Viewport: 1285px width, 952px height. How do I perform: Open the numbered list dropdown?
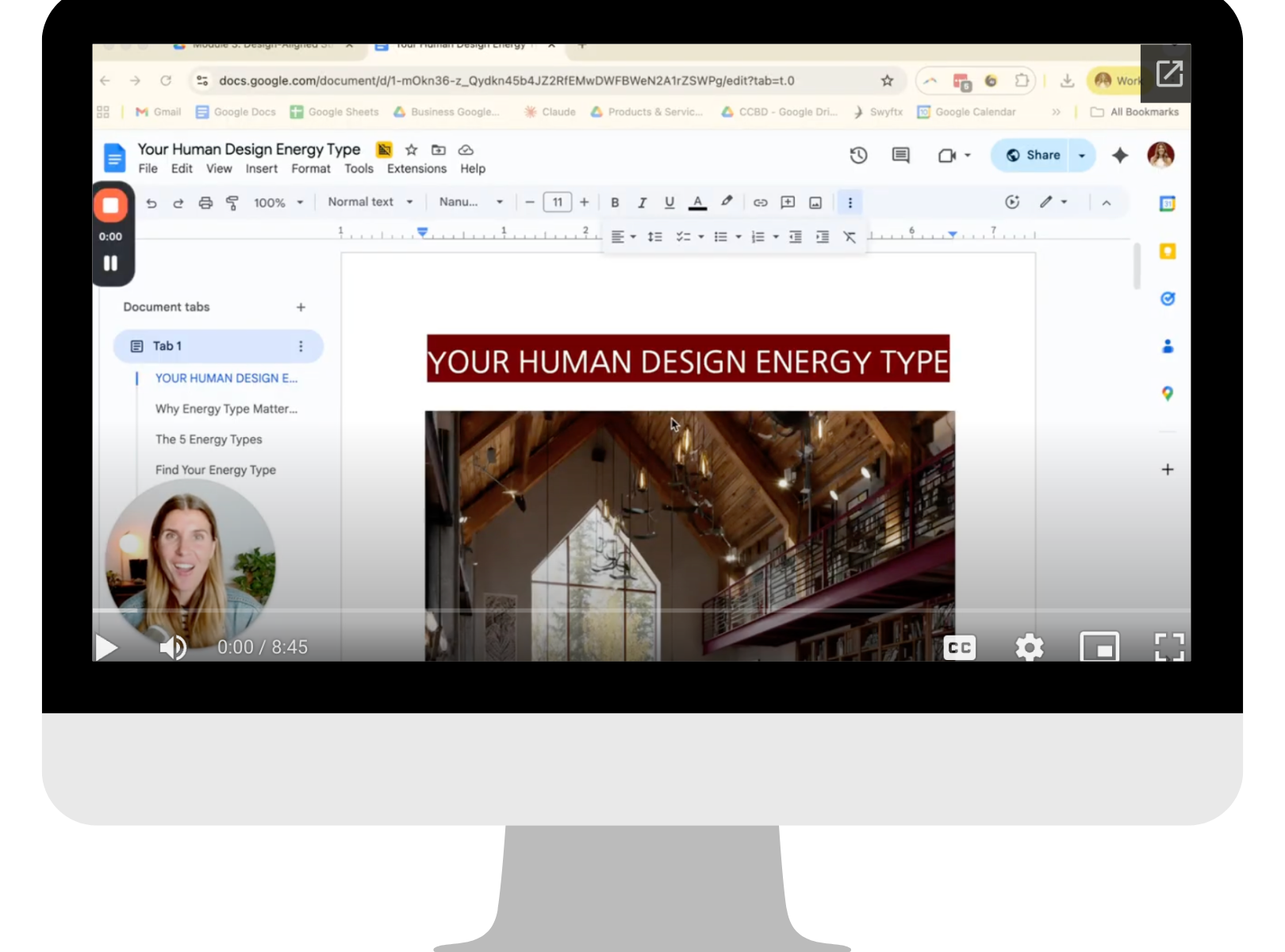[x=765, y=237]
